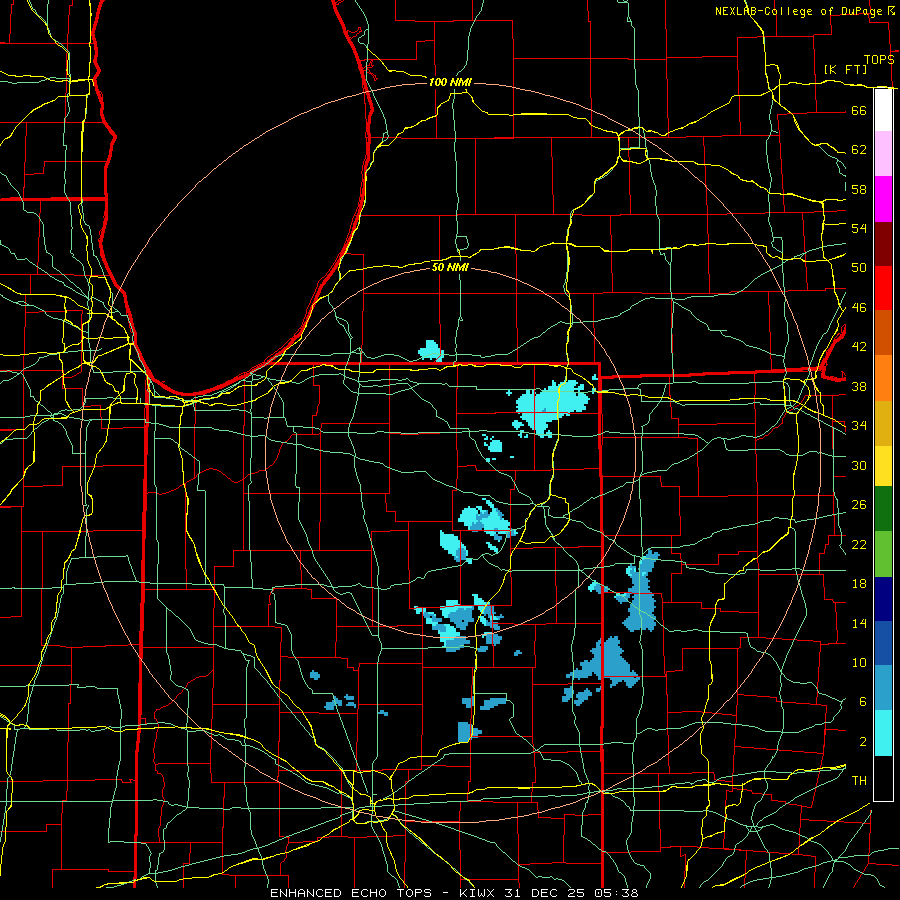This screenshot has height=900, width=900.
Task: Click the "TOPS" legend heading
Action: tap(879, 60)
